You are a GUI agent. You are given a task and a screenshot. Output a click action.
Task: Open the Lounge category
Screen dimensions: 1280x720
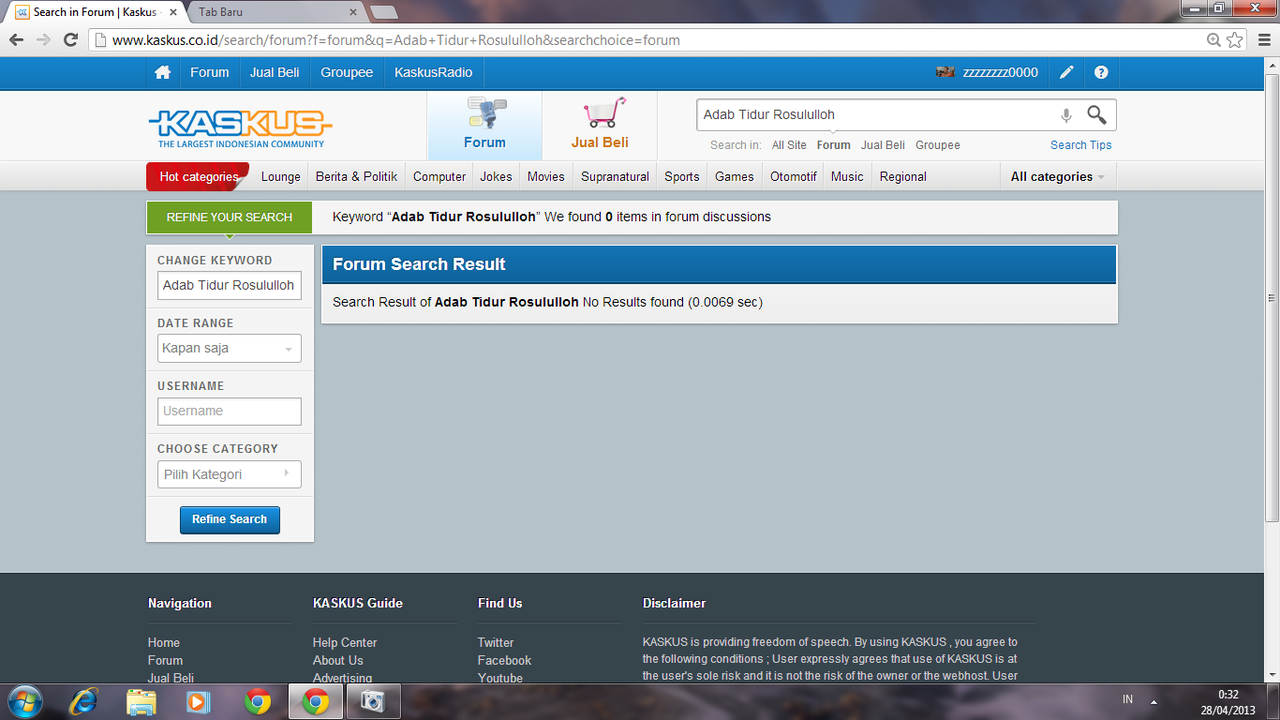[281, 177]
